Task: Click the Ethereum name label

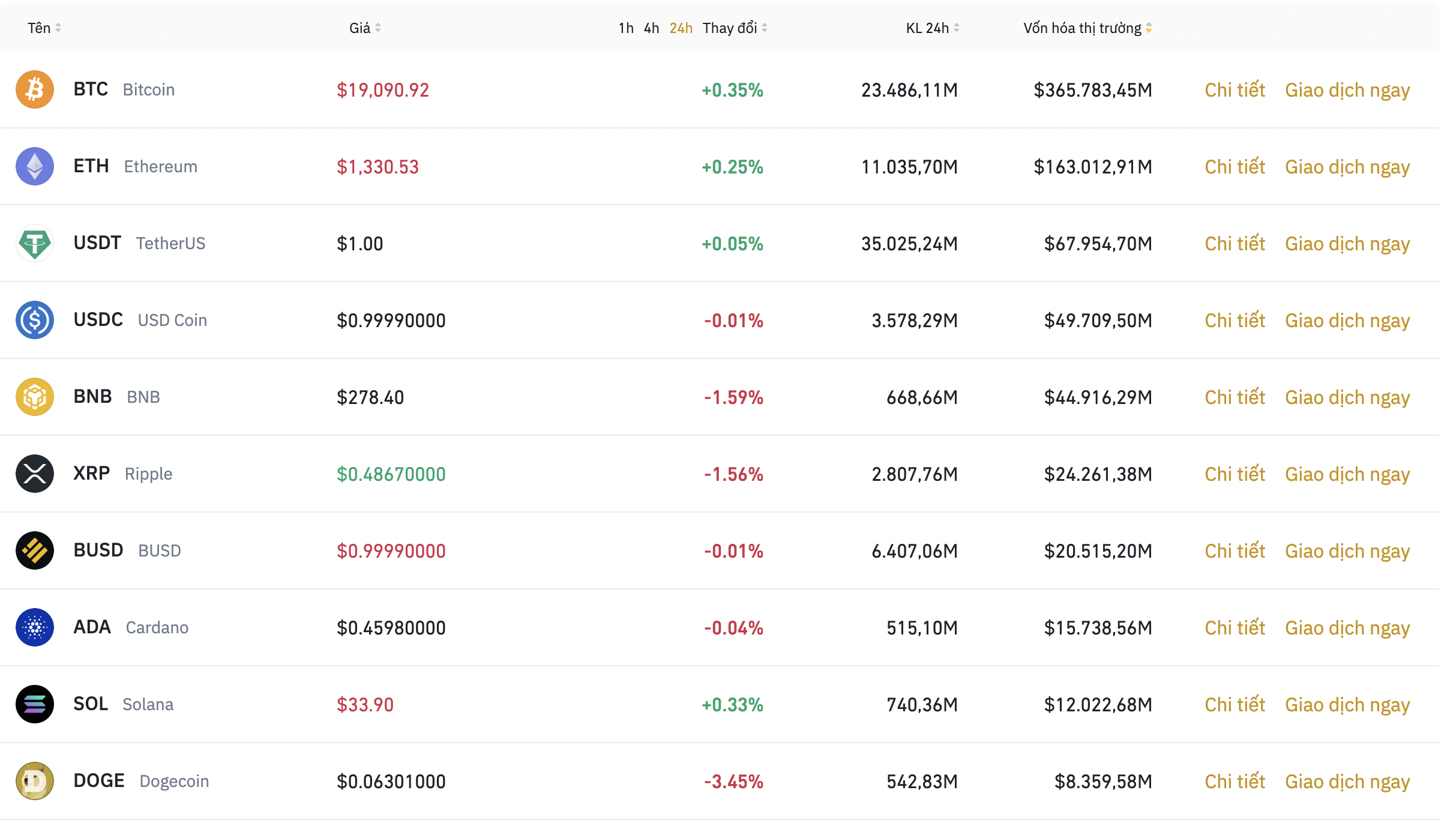Action: (161, 167)
